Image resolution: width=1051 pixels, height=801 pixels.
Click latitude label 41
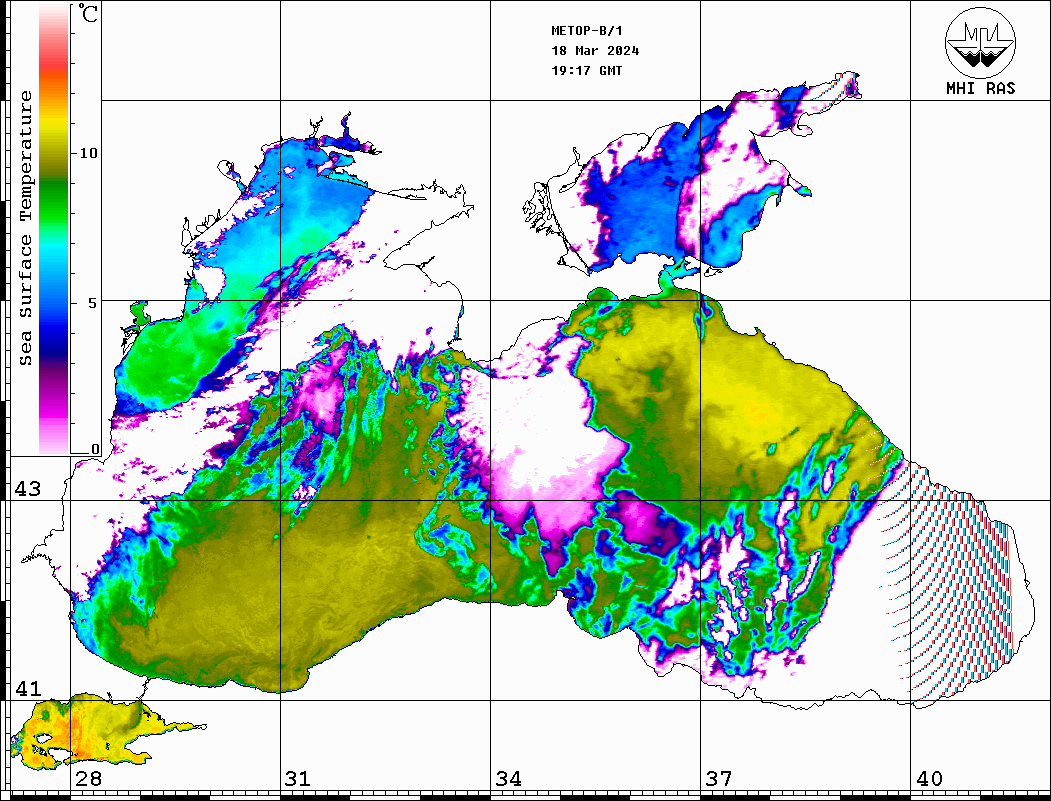pyautogui.click(x=27, y=688)
